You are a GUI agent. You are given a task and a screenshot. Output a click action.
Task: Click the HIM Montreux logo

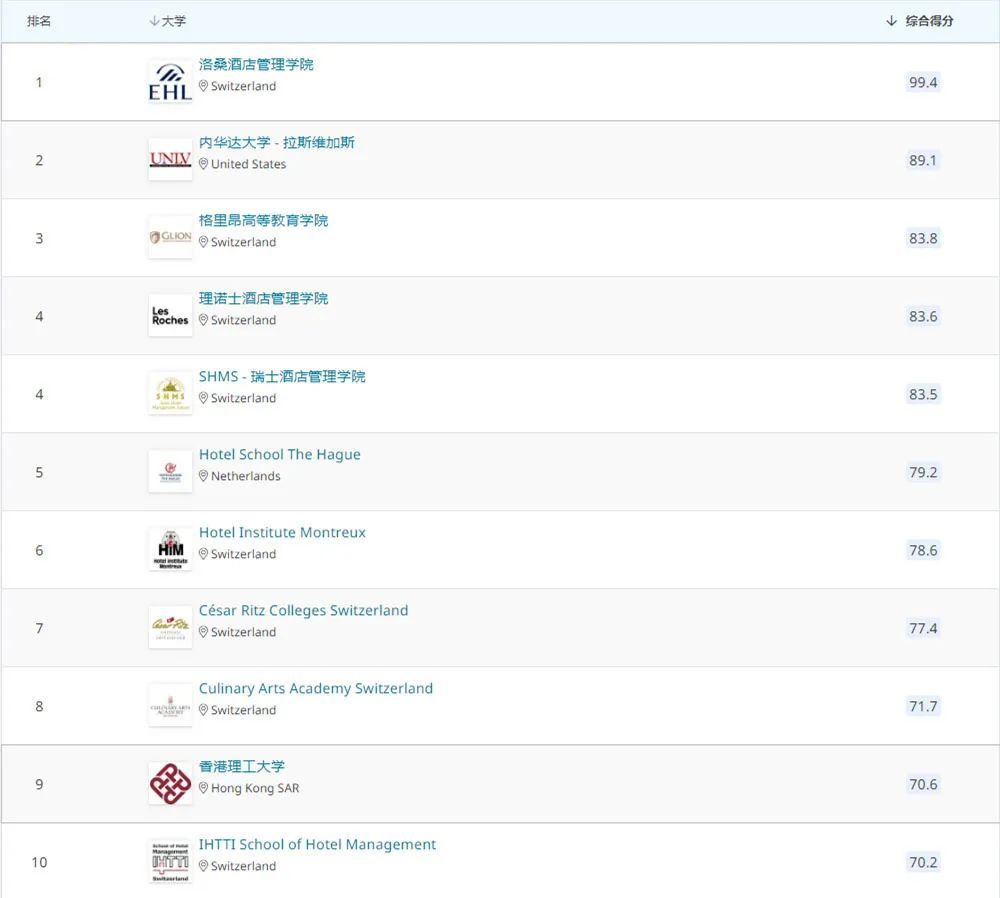click(170, 550)
